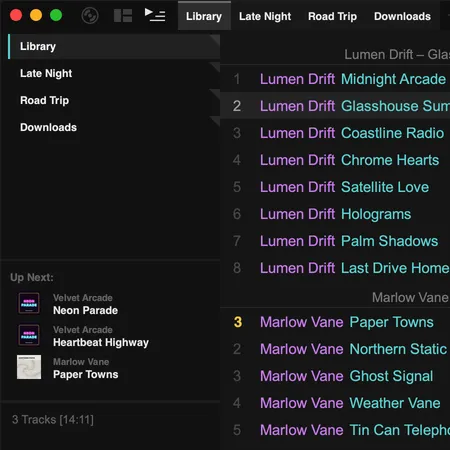Select Downloads playlist in sidebar

pyautogui.click(x=114, y=127)
